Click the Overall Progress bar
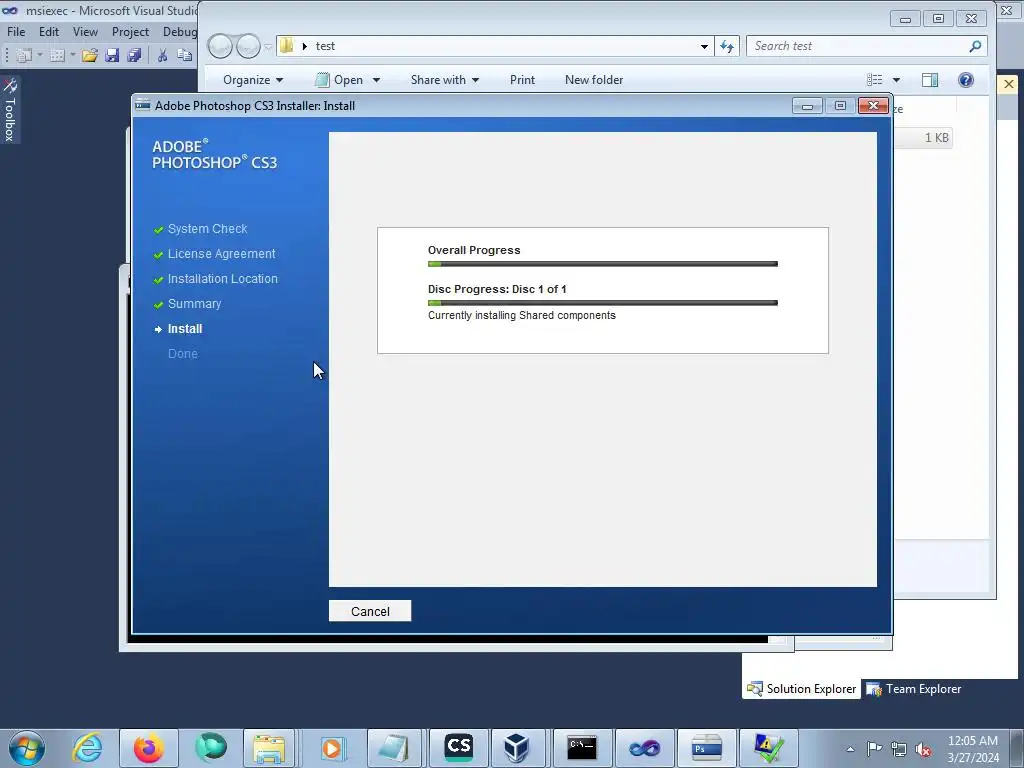Screen dimensions: 1024x768 (602, 264)
